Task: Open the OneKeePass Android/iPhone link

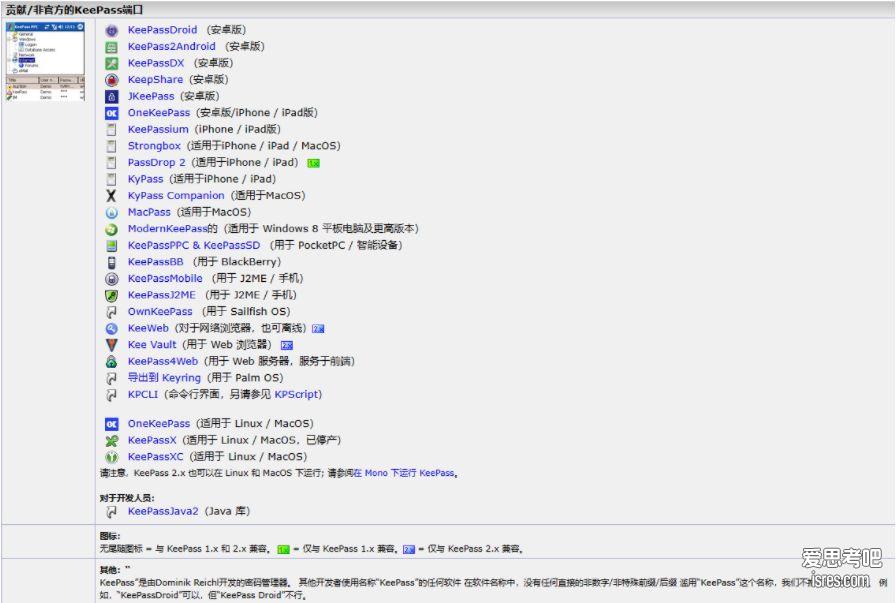Action: (159, 113)
